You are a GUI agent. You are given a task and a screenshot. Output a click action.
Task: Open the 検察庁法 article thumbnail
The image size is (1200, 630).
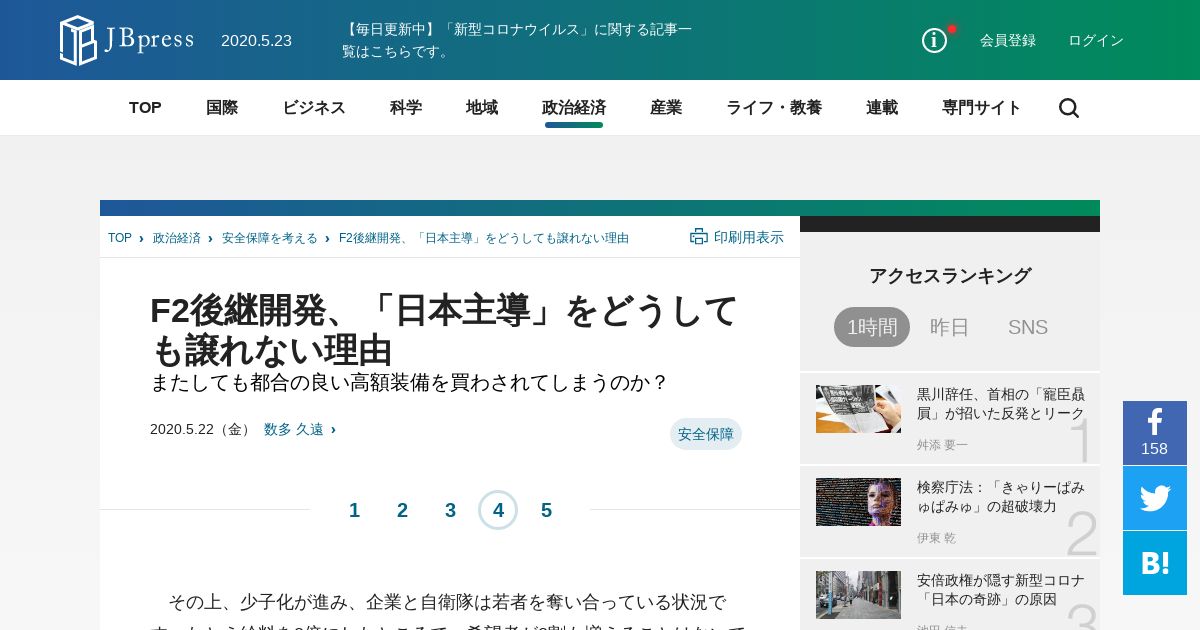click(x=858, y=502)
